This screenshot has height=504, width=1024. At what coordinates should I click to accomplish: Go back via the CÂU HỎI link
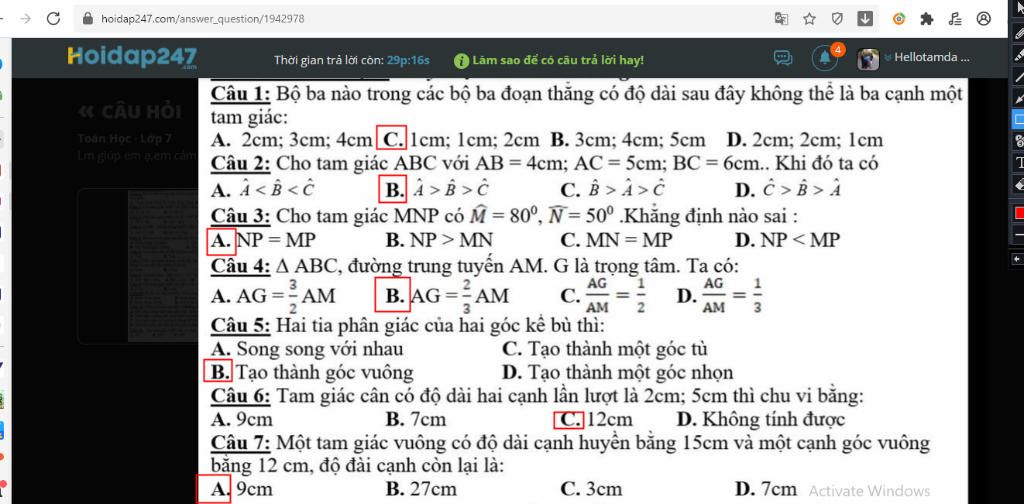(129, 112)
